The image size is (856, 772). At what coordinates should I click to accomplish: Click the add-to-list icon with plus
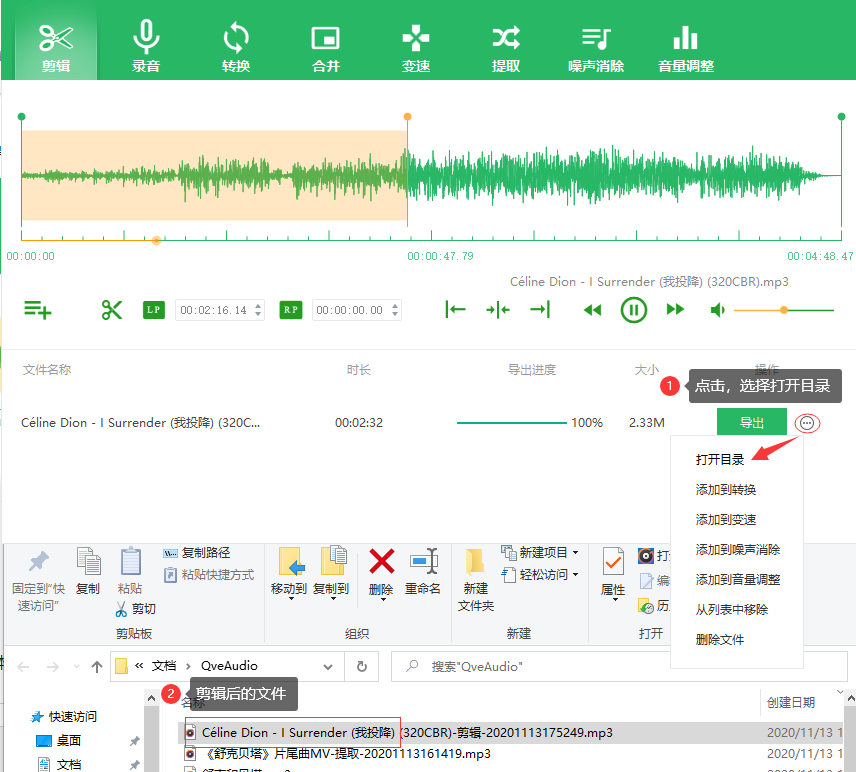coord(38,310)
